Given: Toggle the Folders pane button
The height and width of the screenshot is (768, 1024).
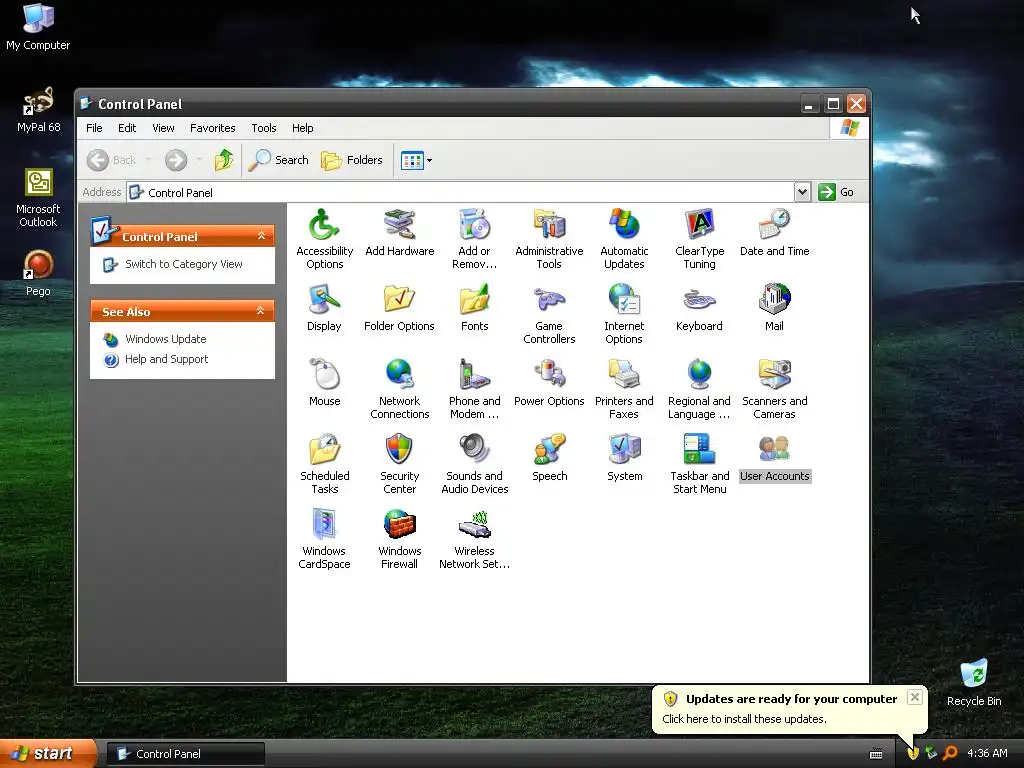Looking at the screenshot, I should (x=351, y=160).
